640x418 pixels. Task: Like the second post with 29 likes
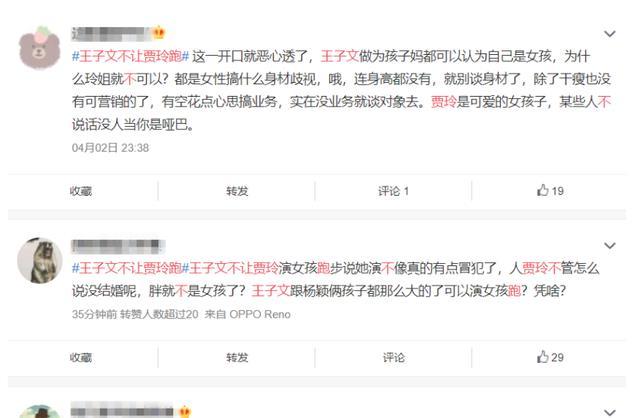(x=550, y=357)
